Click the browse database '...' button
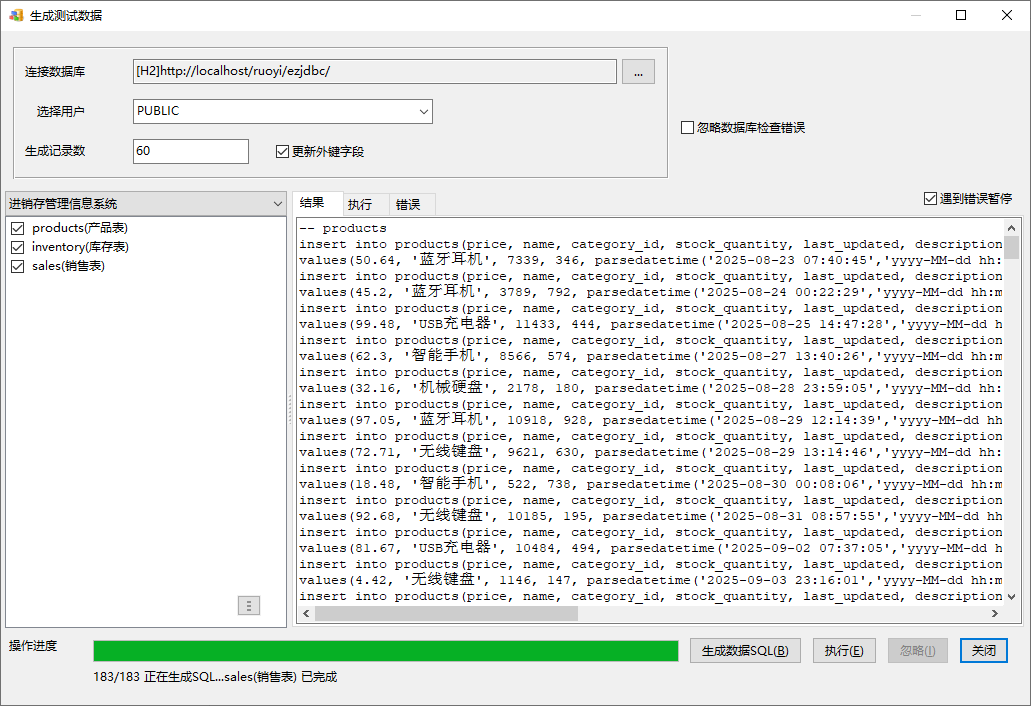 638,71
